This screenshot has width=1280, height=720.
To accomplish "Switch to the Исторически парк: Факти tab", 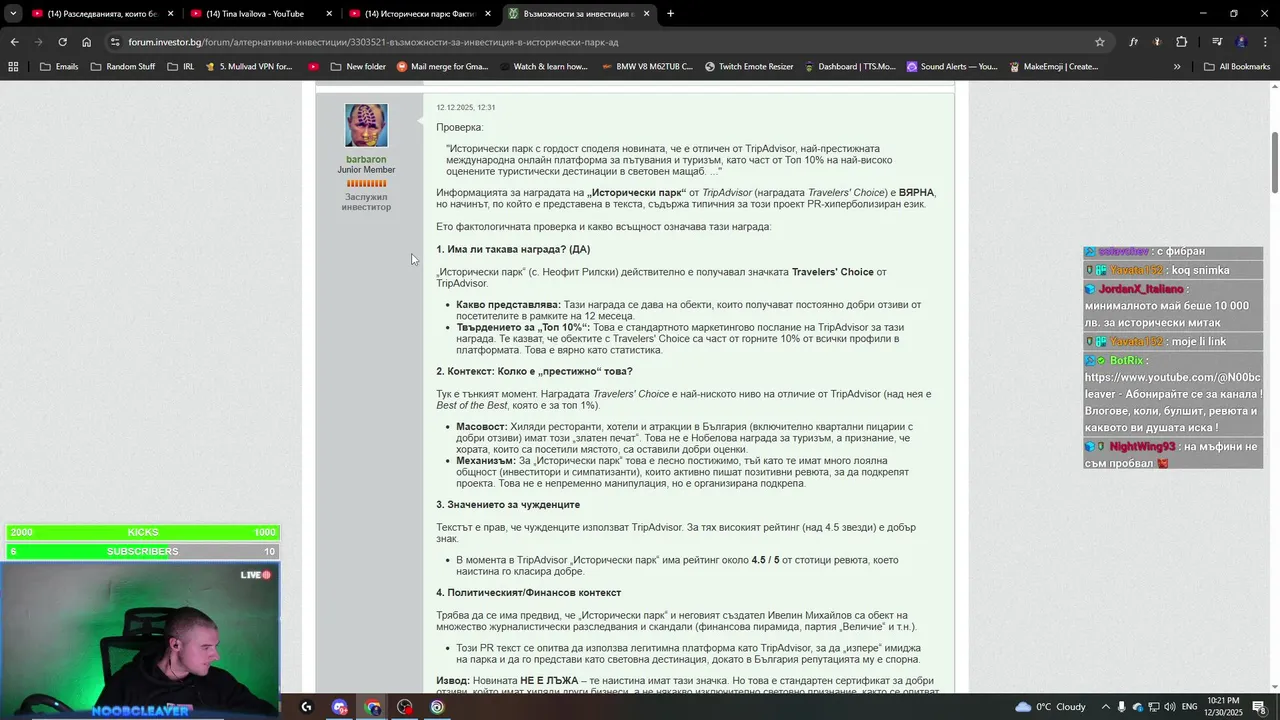I will click(x=420, y=14).
